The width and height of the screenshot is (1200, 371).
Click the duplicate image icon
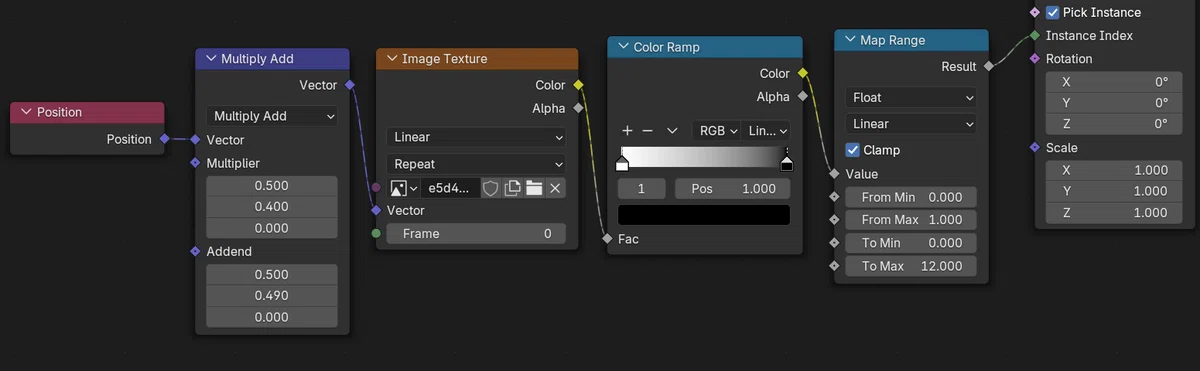pyautogui.click(x=512, y=188)
